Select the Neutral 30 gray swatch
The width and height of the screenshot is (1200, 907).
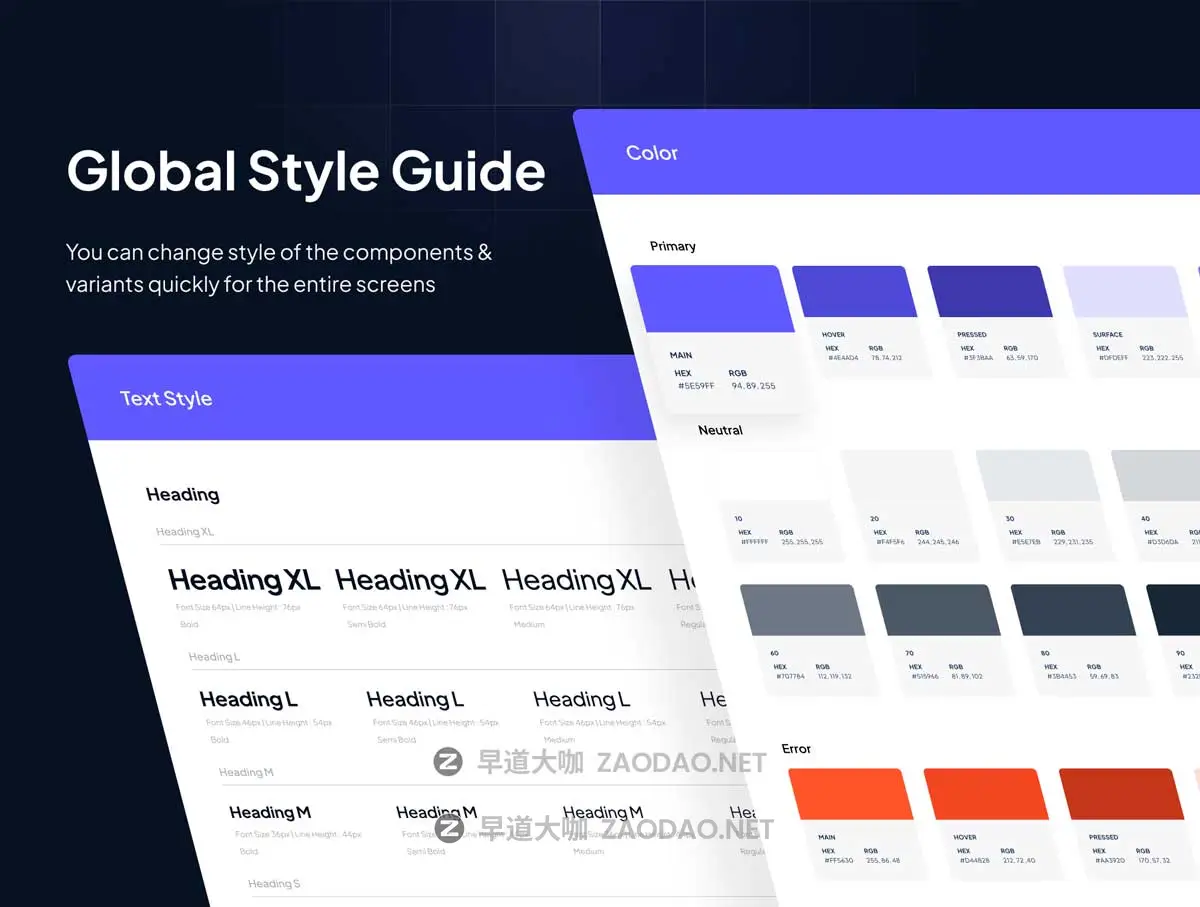pyautogui.click(x=1038, y=476)
